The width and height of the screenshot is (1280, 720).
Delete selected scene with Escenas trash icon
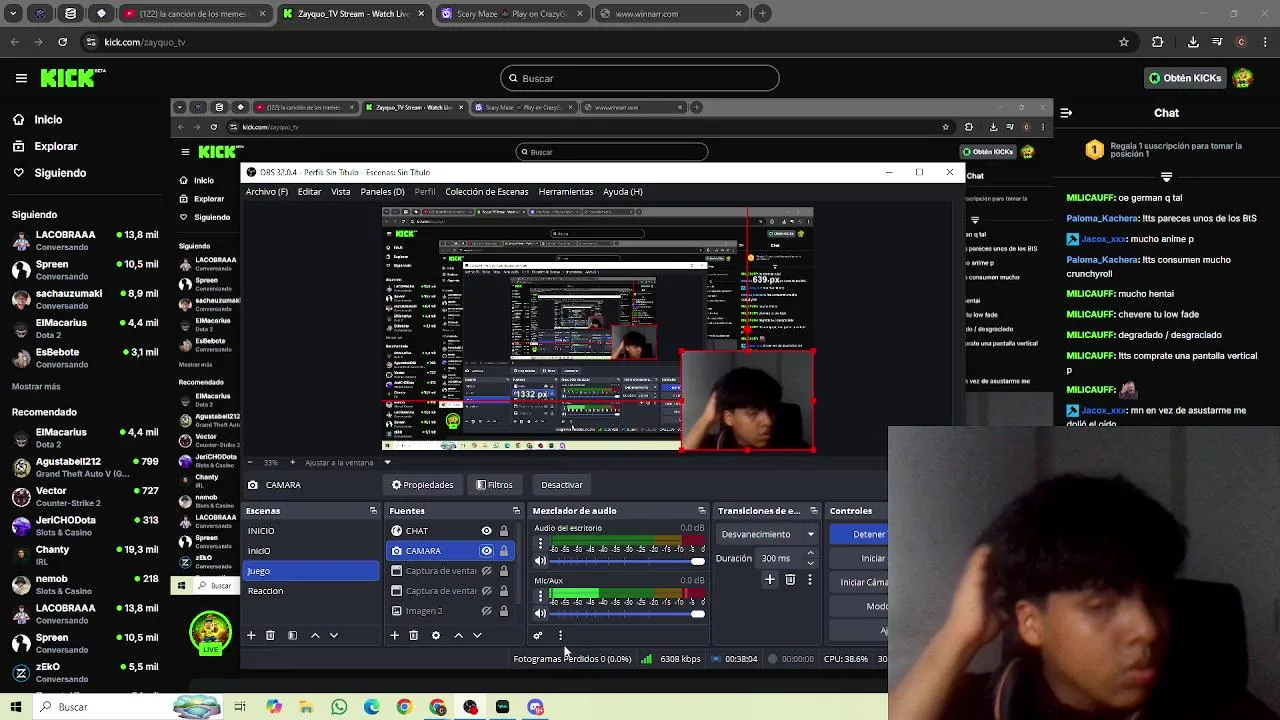point(270,635)
